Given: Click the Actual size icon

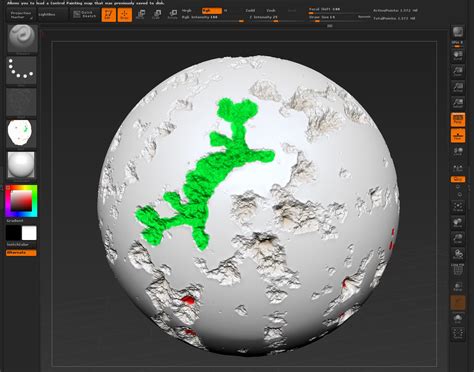Looking at the screenshot, I should (x=458, y=87).
